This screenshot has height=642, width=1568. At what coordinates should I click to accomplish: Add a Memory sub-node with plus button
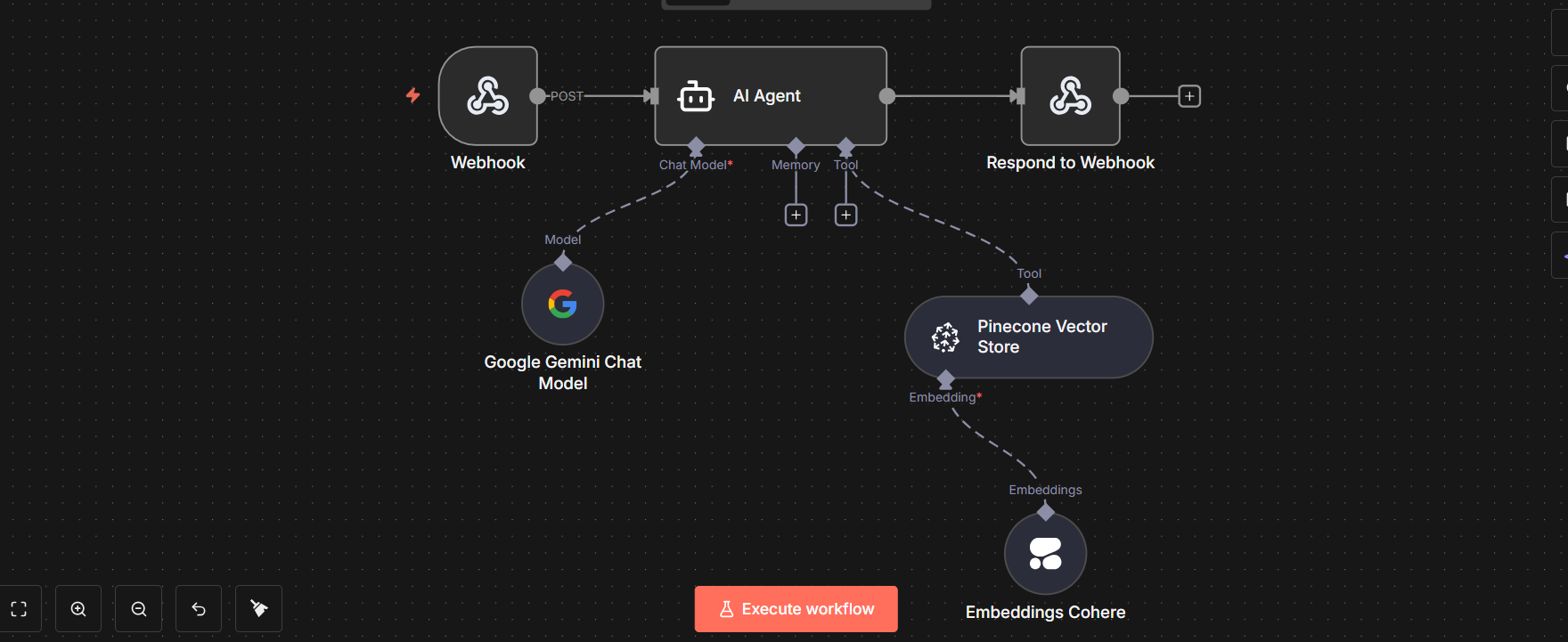click(796, 215)
